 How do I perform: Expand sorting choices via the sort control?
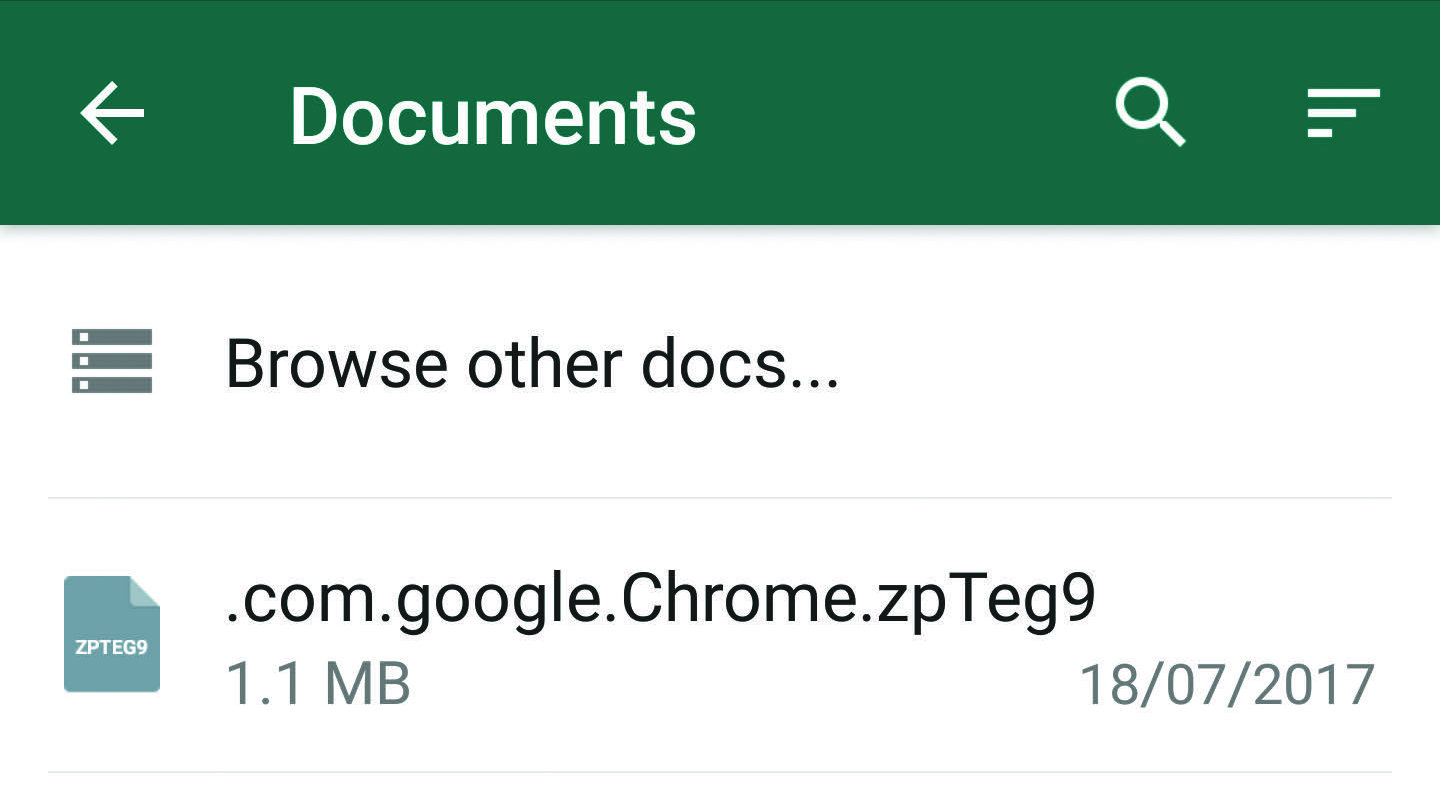click(x=1344, y=113)
